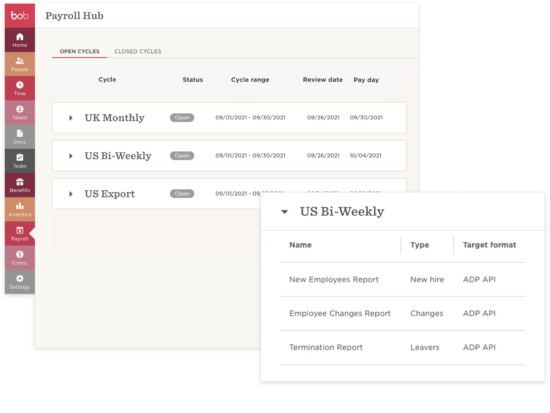This screenshot has width=550, height=413.
Task: Click ADP API in Termination Report row
Action: [479, 347]
